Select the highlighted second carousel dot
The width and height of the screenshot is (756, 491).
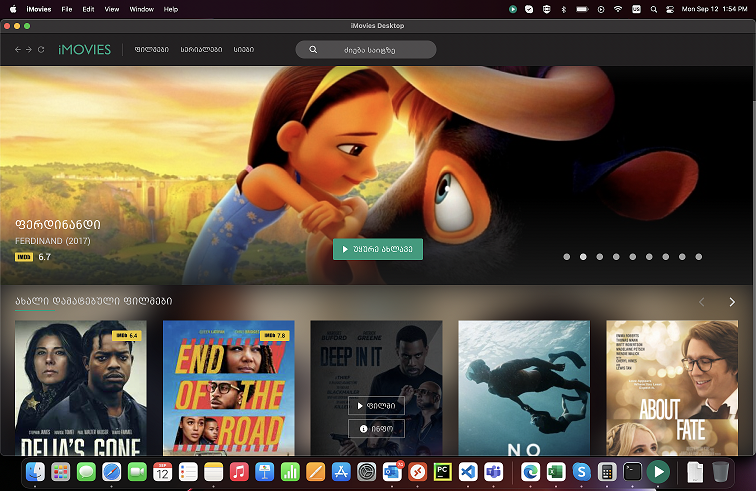click(x=583, y=257)
